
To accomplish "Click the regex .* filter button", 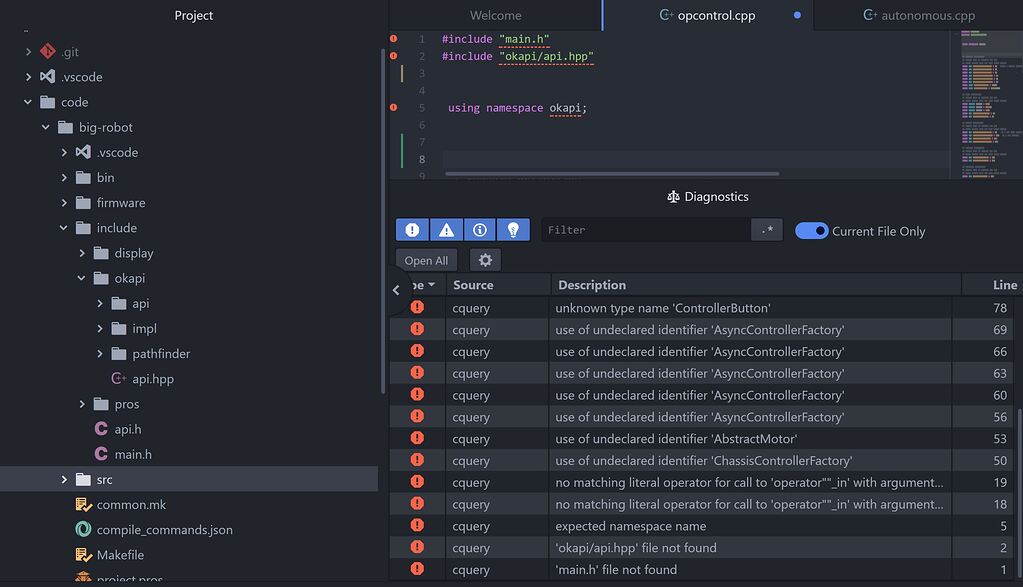I will point(766,230).
